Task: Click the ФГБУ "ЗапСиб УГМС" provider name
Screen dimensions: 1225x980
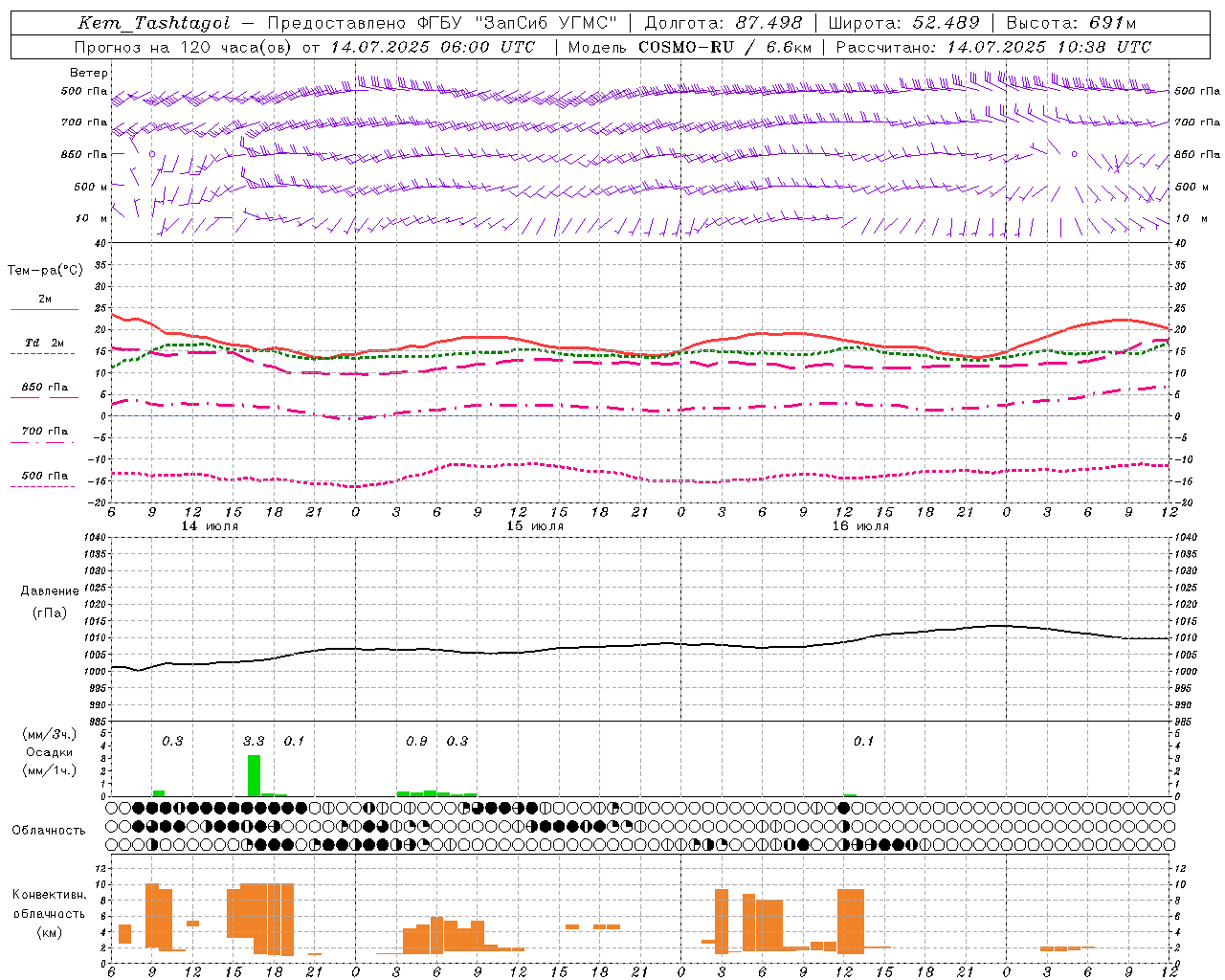Action: (x=518, y=23)
